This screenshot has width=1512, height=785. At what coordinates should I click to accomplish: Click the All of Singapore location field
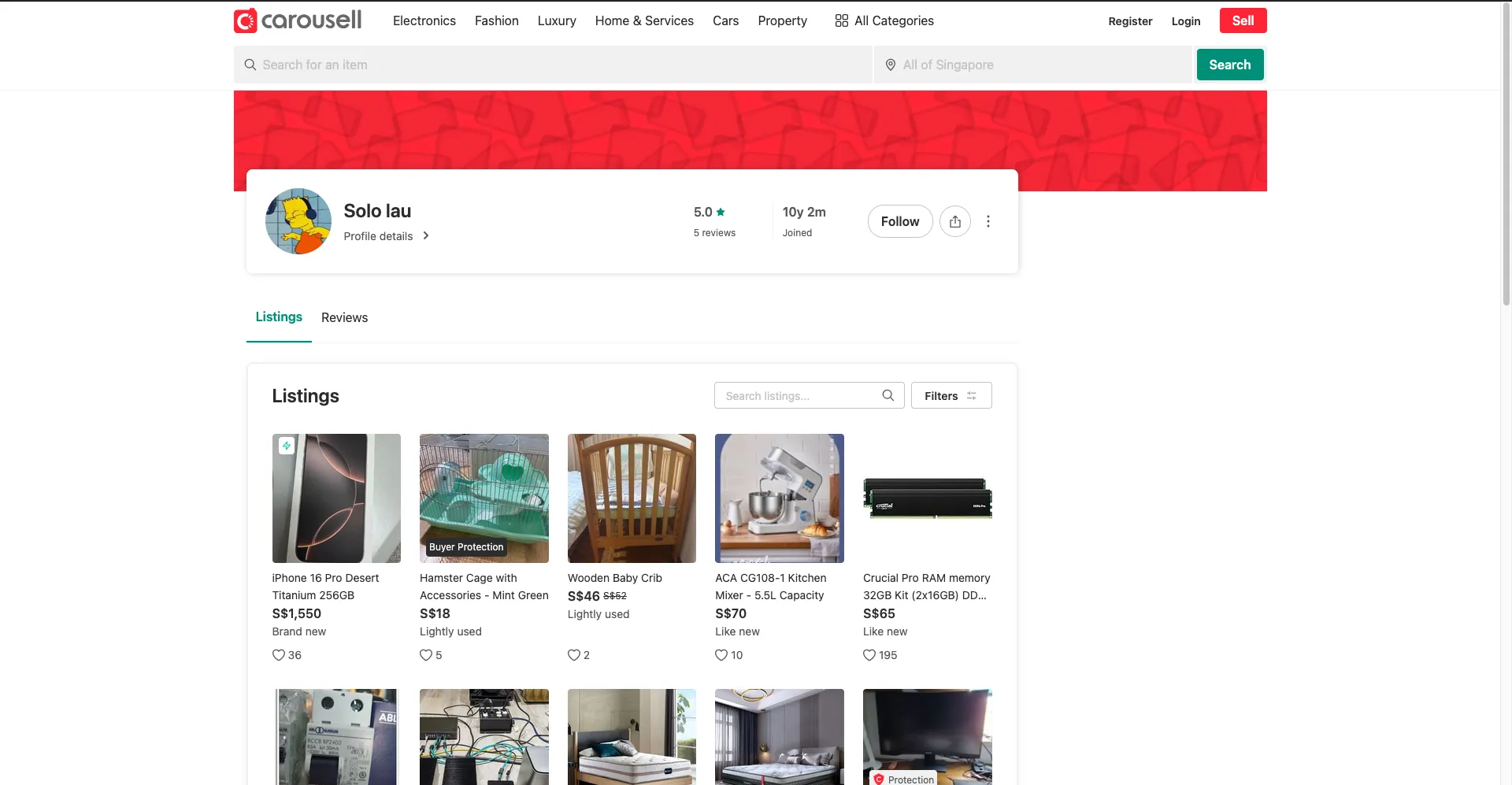click(1033, 65)
